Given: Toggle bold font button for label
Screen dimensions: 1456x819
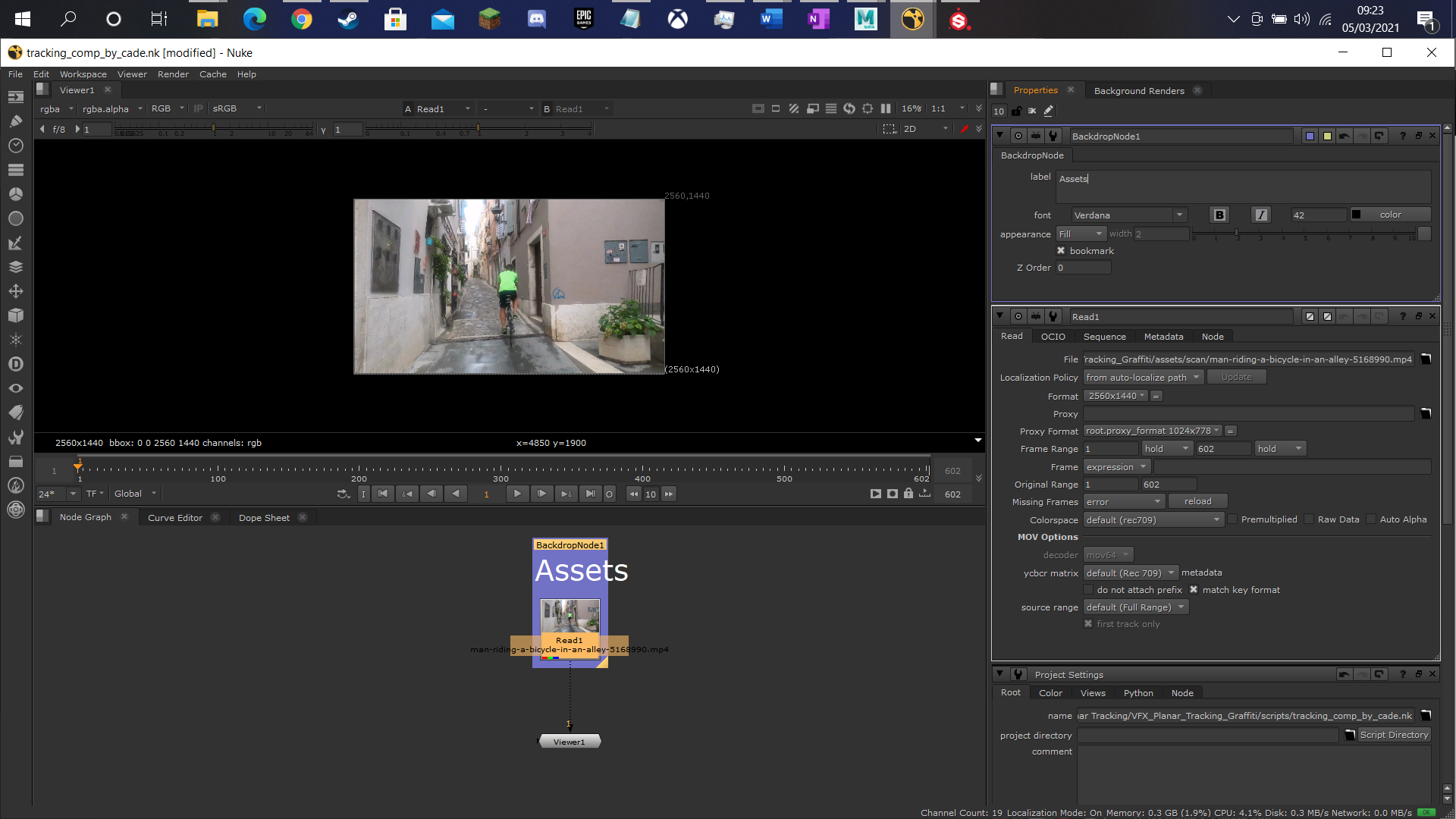Looking at the screenshot, I should pos(1219,215).
